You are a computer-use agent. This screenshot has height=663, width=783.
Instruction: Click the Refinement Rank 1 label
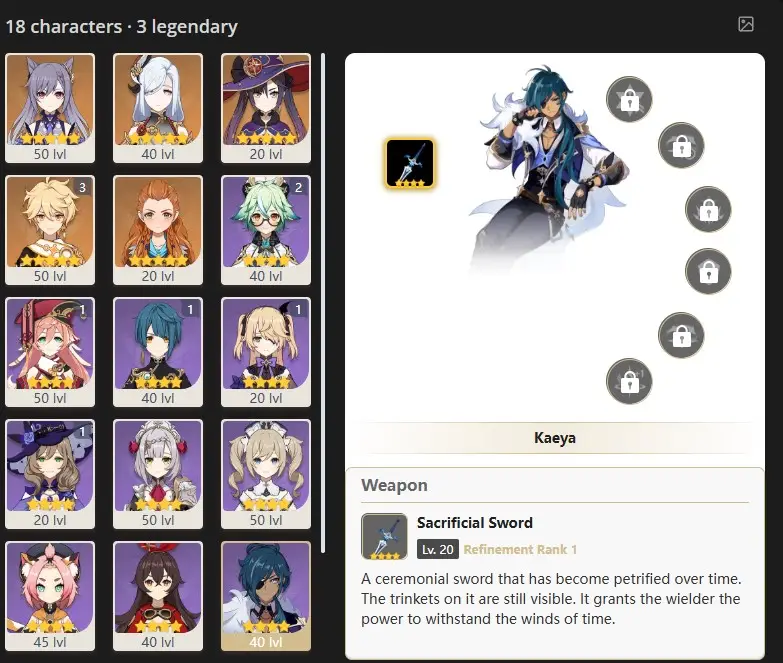[520, 549]
